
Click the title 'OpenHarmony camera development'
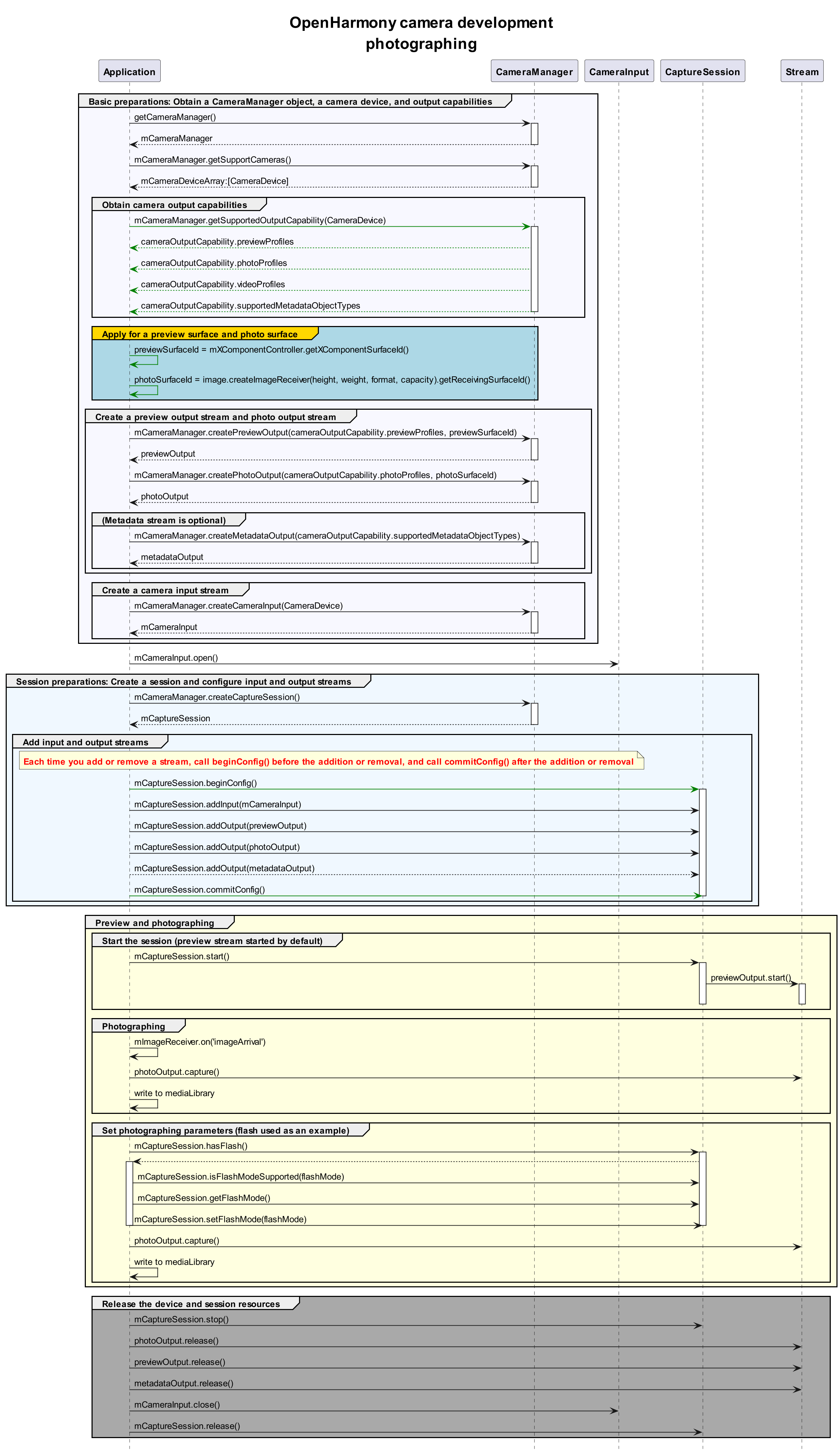point(421,22)
